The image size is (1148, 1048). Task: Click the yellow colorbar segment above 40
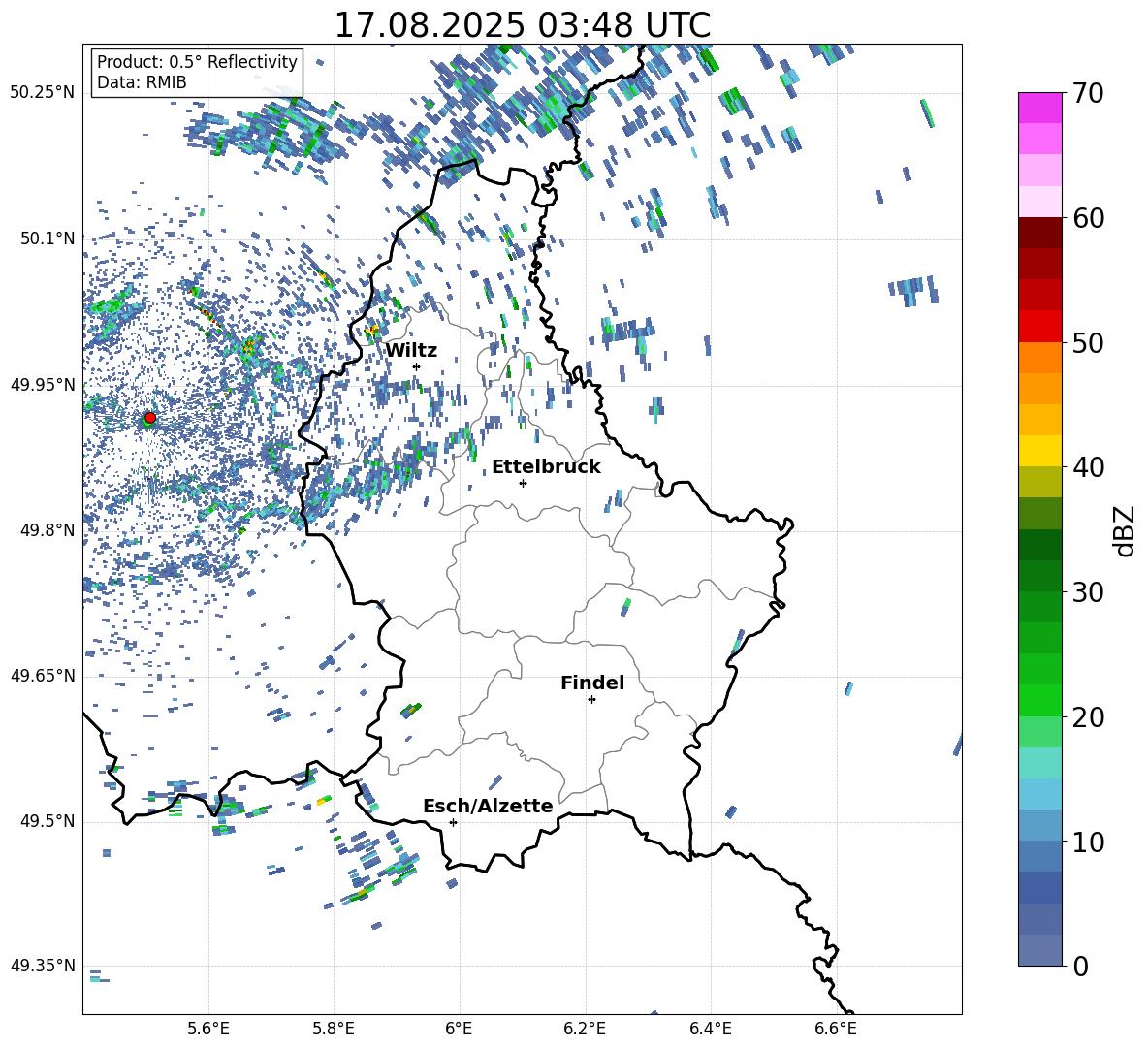pos(1039,451)
